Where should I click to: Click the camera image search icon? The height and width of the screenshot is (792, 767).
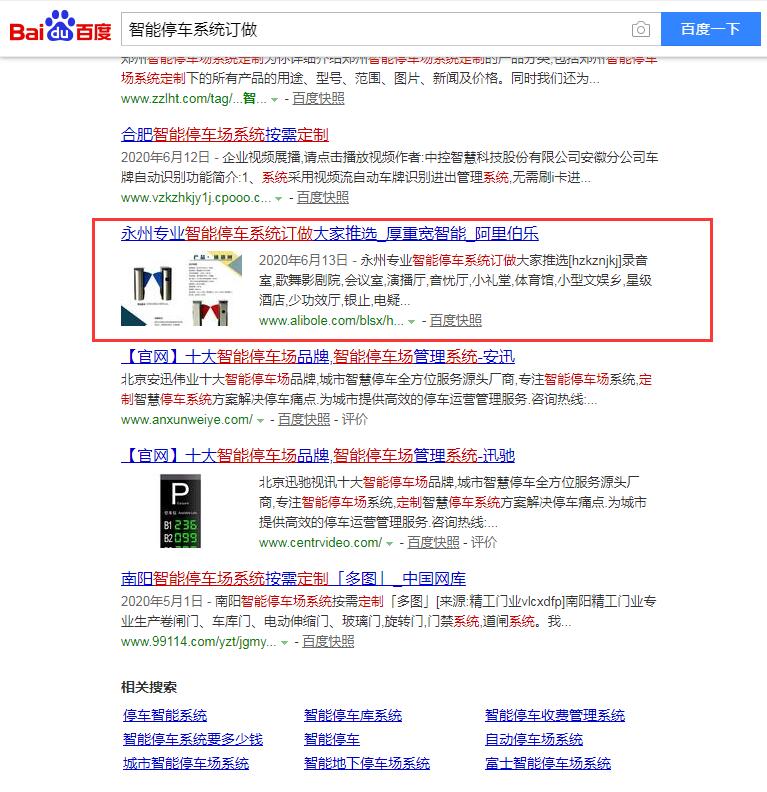641,29
